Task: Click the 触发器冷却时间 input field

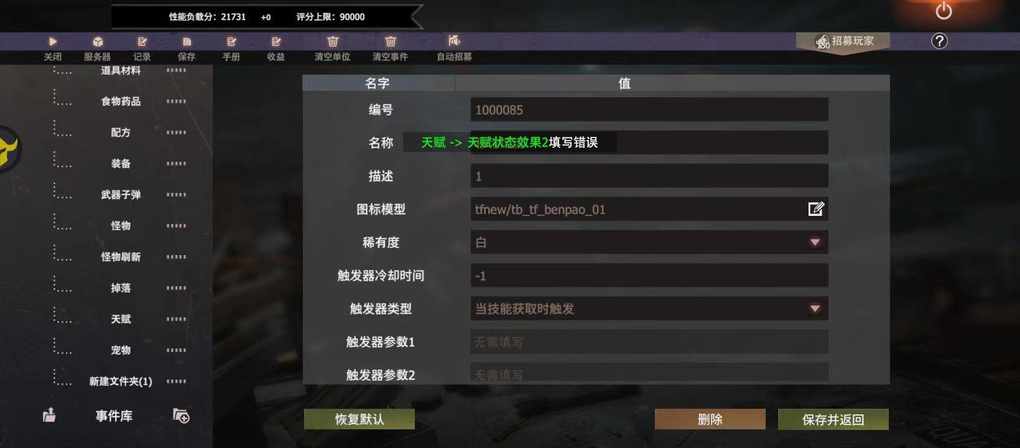Action: 649,275
